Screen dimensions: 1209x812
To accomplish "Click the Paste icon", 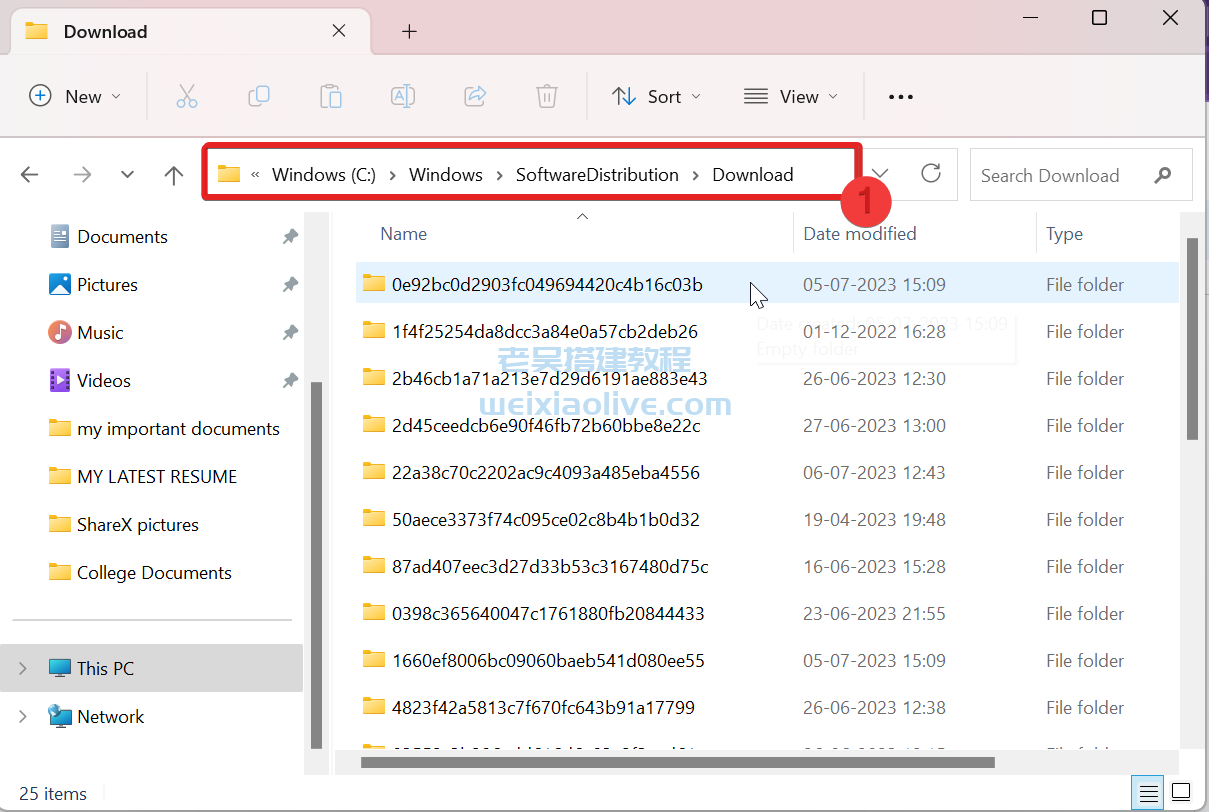I will click(331, 96).
